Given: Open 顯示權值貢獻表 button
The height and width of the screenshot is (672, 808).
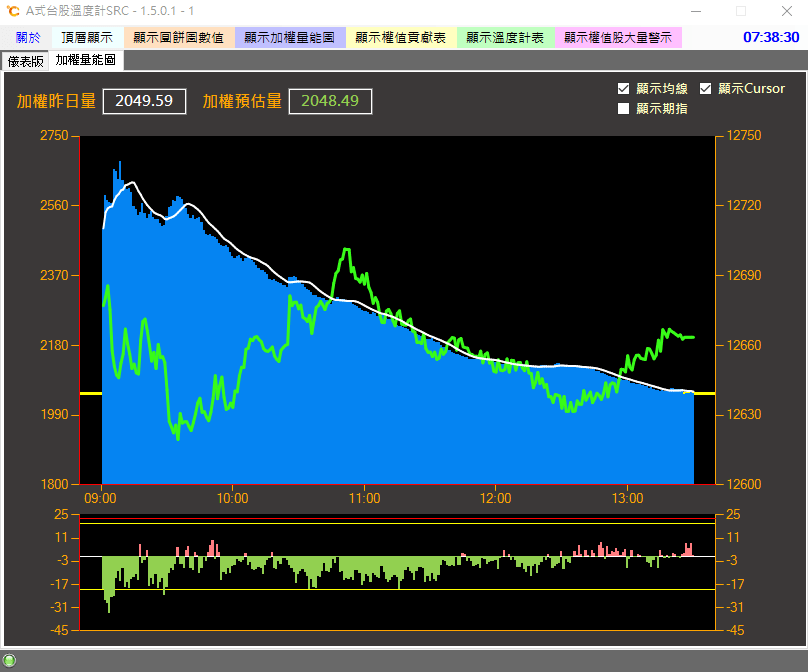Looking at the screenshot, I should (401, 38).
